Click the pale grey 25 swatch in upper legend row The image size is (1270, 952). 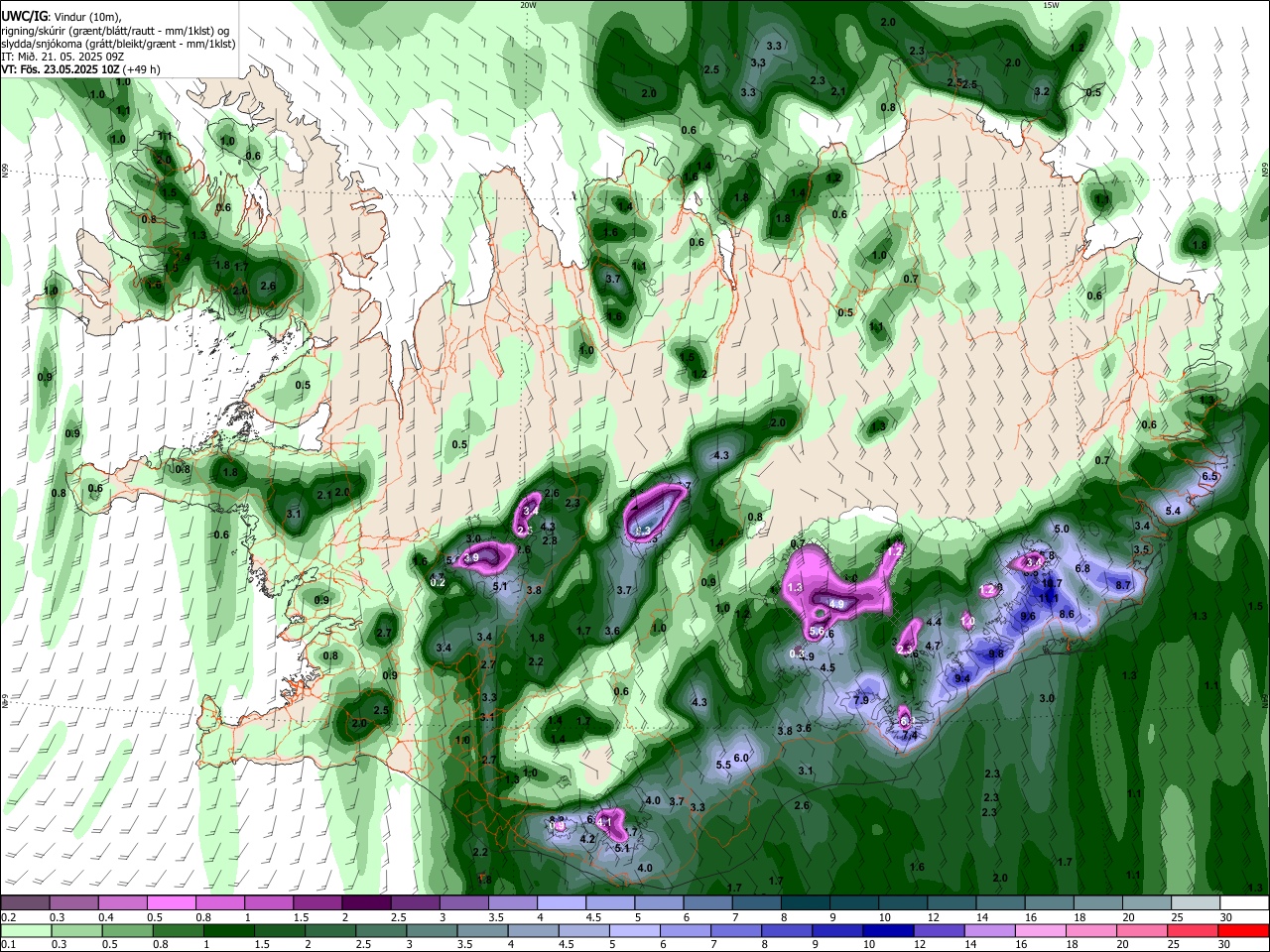1196,903
